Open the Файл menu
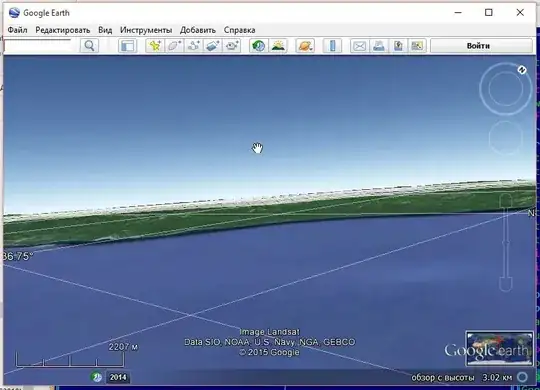540x390 pixels. pos(17,30)
